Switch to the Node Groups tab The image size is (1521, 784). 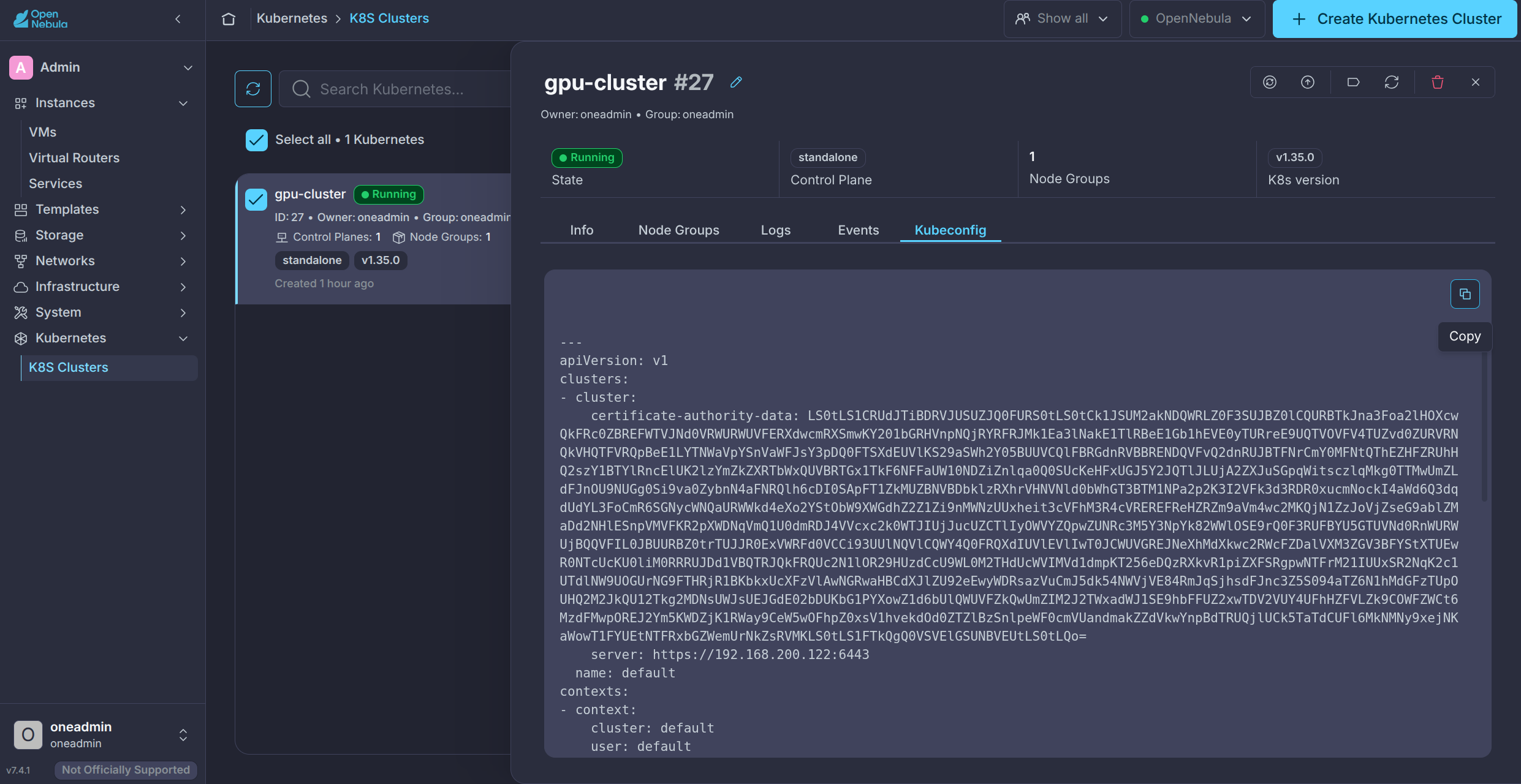(679, 230)
